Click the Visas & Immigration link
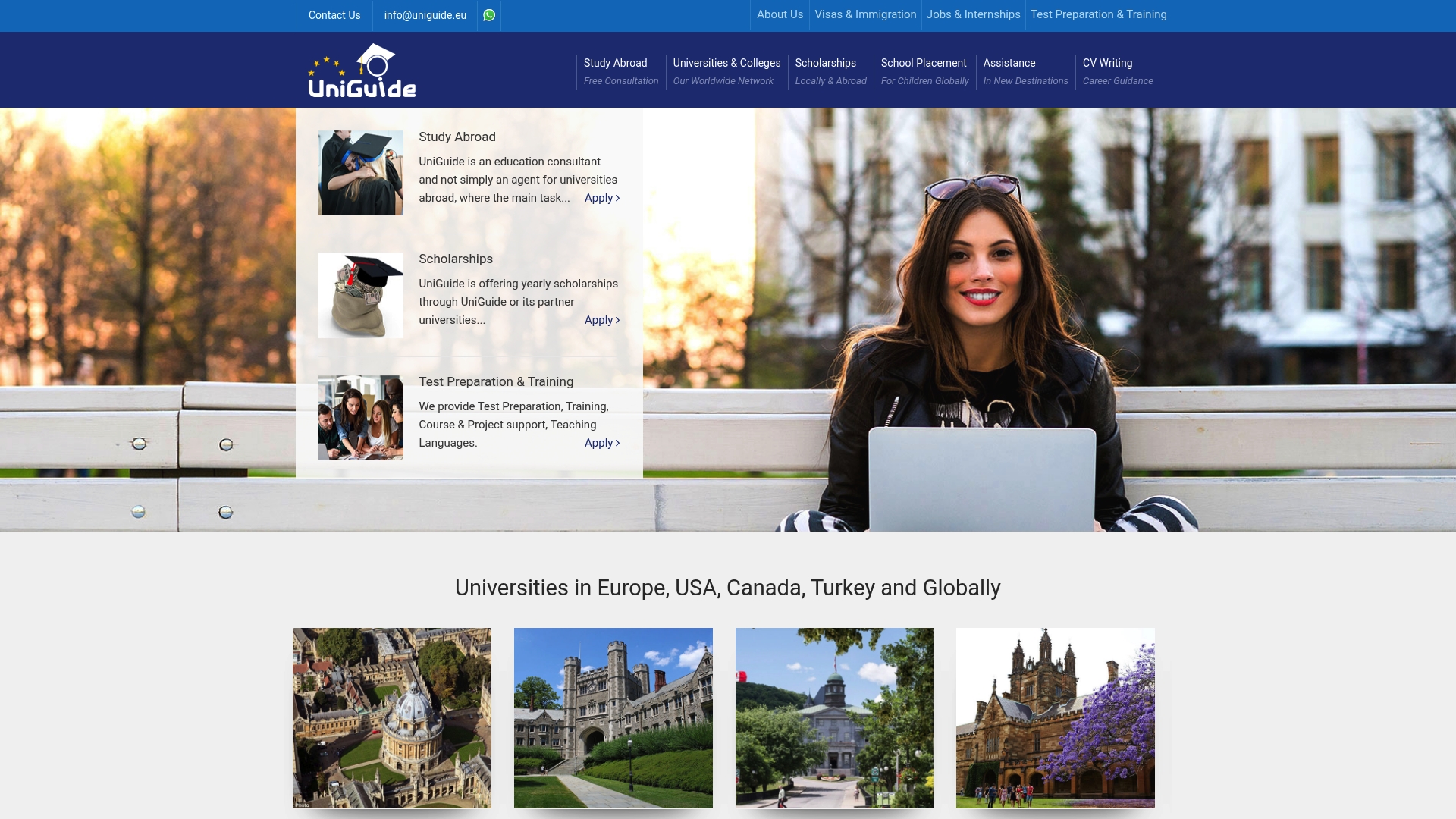The width and height of the screenshot is (1456, 819). (864, 14)
